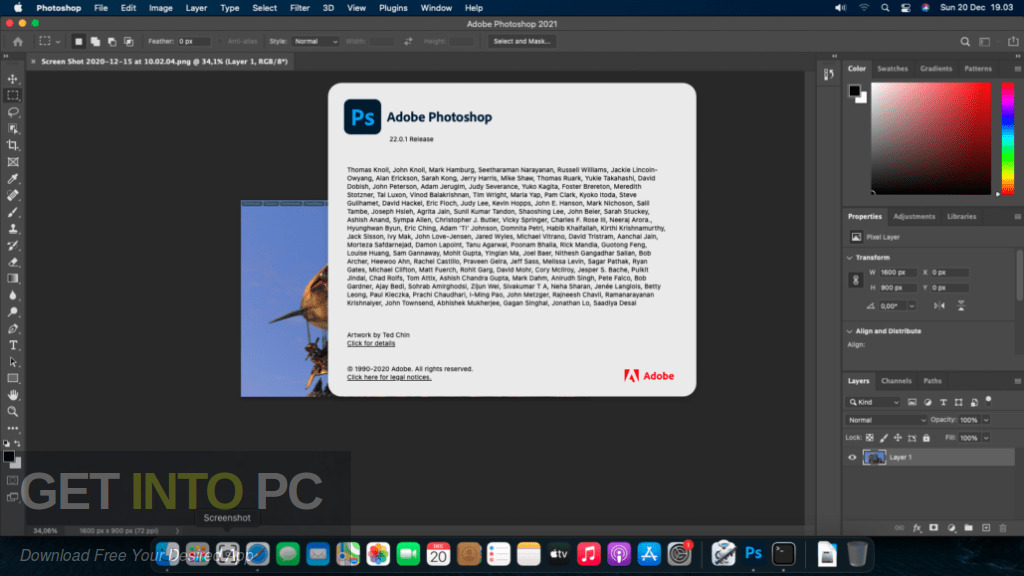
Task: Toggle link width and height
Action: [856, 280]
